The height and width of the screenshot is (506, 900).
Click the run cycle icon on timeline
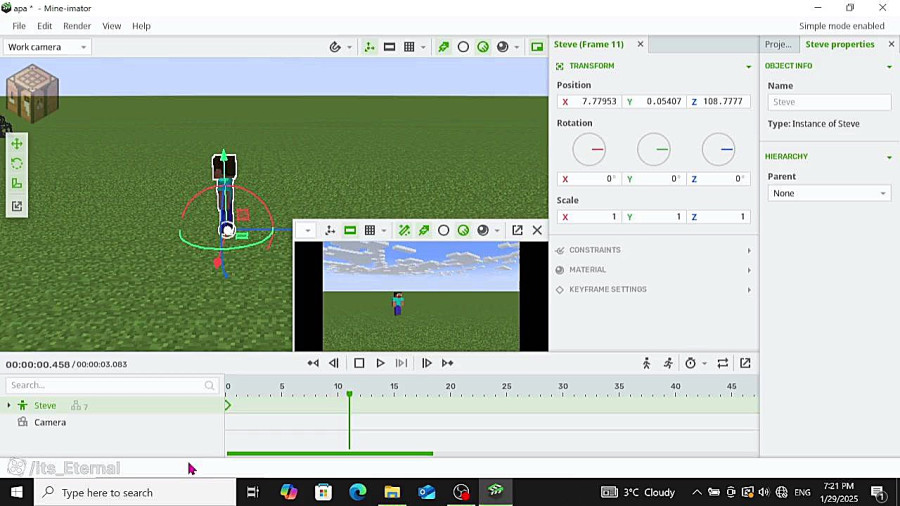click(668, 363)
